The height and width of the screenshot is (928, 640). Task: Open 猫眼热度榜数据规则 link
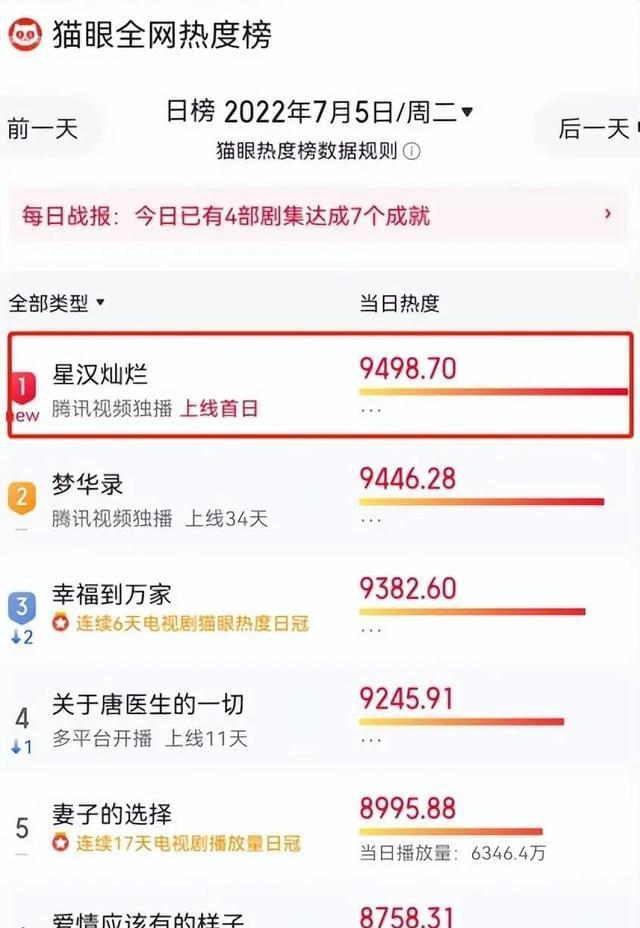tap(307, 152)
